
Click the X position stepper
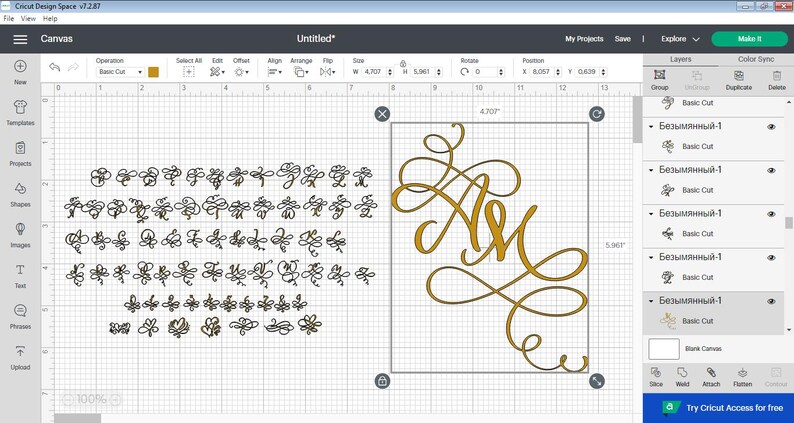pyautogui.click(x=558, y=72)
